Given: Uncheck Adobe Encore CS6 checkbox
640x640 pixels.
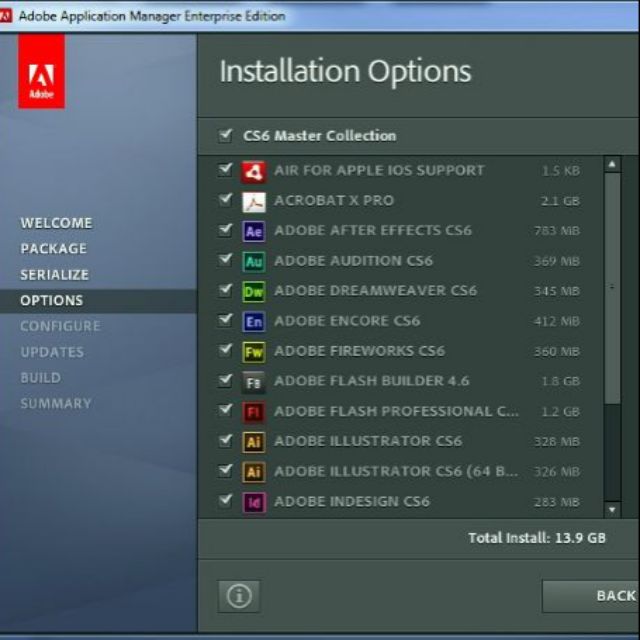Looking at the screenshot, I should 225,319.
